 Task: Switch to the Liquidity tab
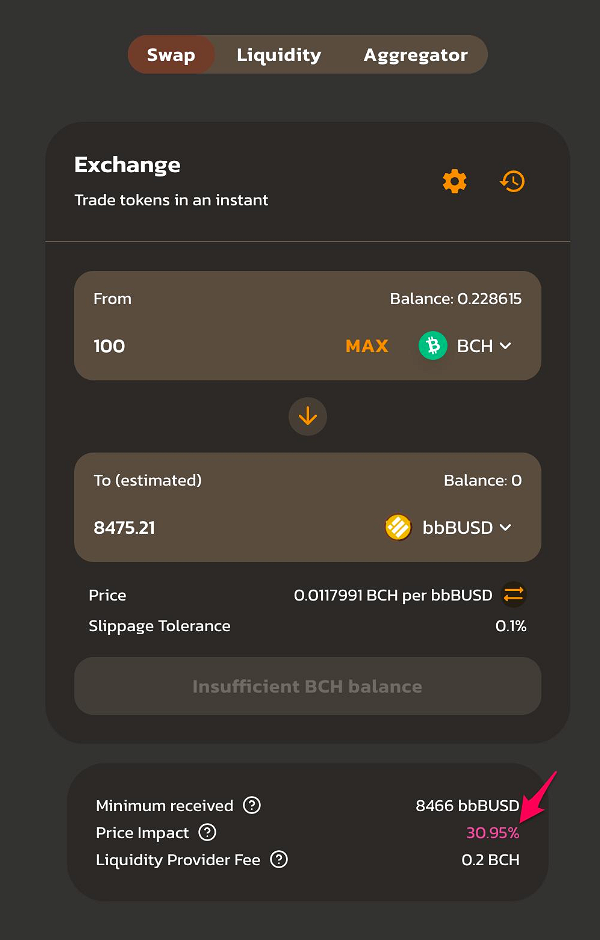[x=279, y=55]
